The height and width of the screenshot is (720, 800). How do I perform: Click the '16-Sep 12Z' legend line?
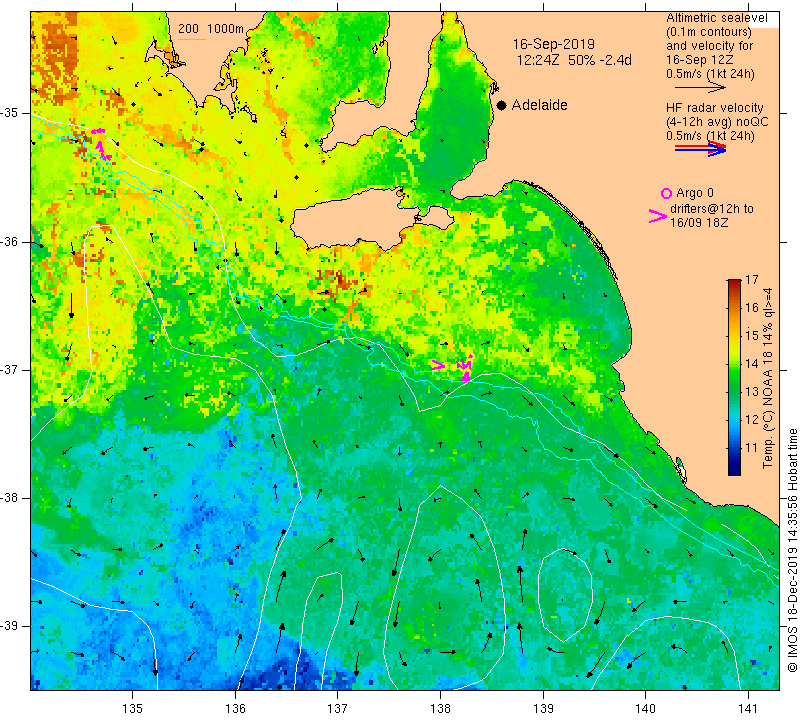tap(699, 60)
